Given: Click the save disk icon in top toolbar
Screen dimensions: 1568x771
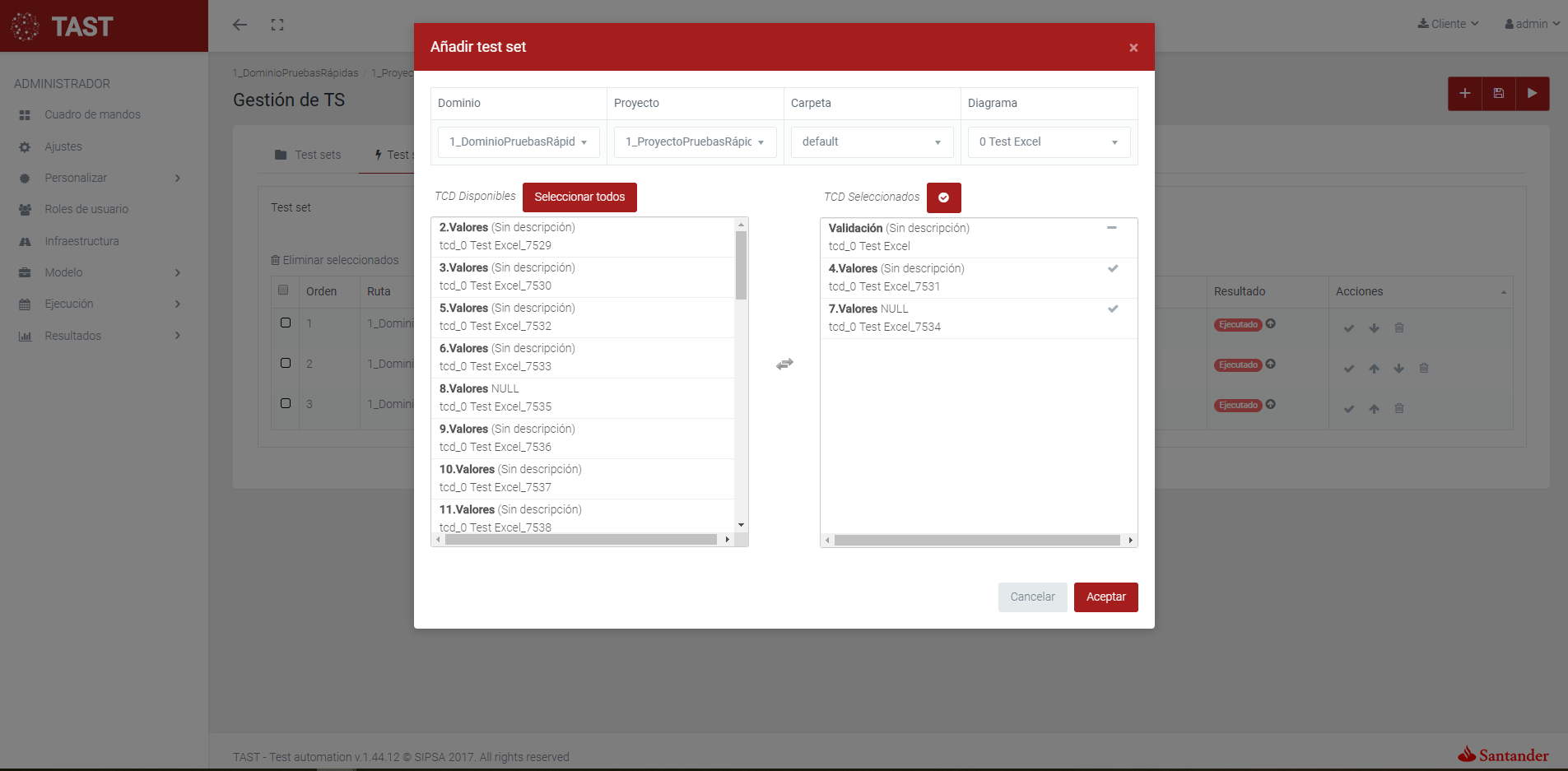Looking at the screenshot, I should [1498, 94].
